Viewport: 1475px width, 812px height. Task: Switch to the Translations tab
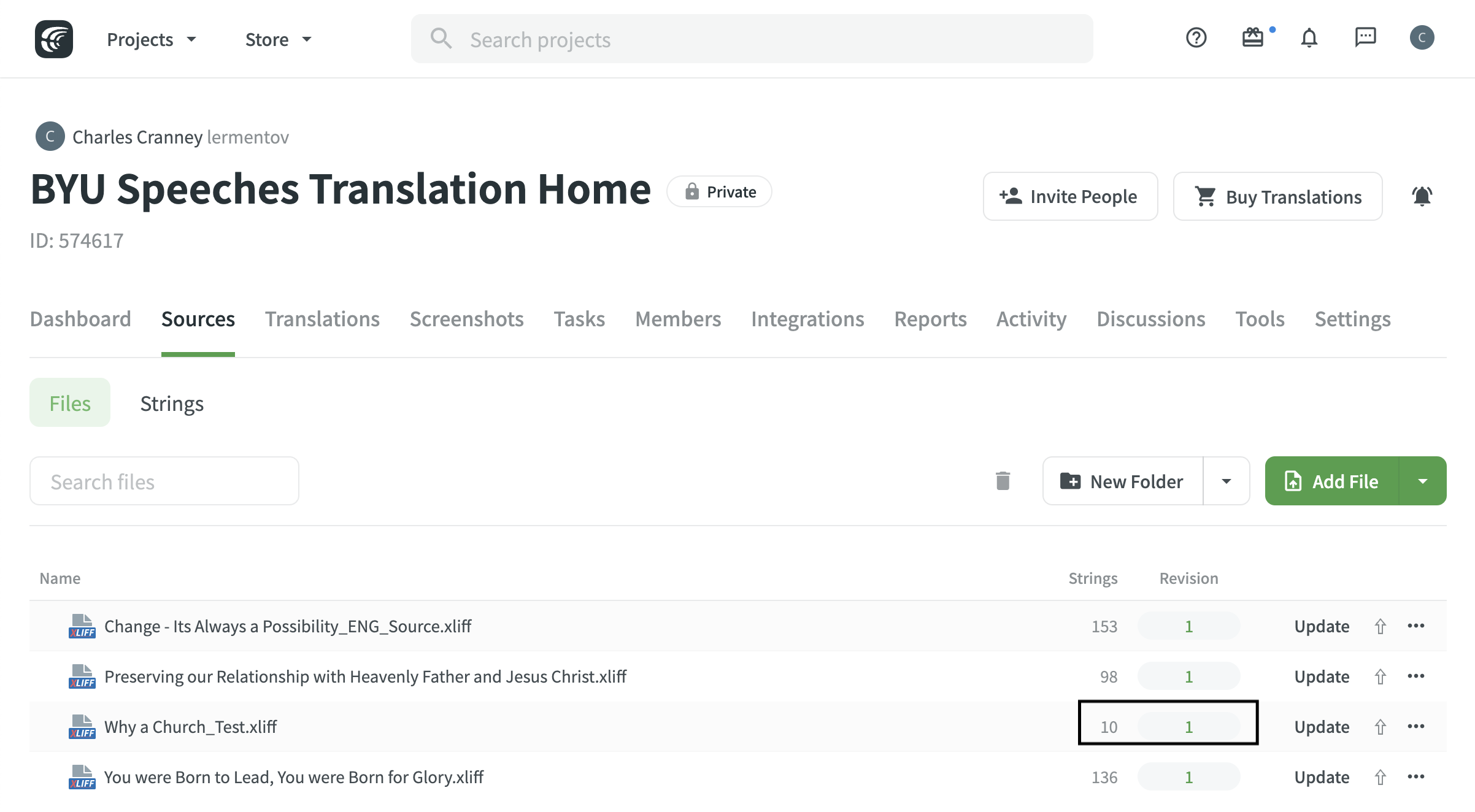[x=322, y=319]
